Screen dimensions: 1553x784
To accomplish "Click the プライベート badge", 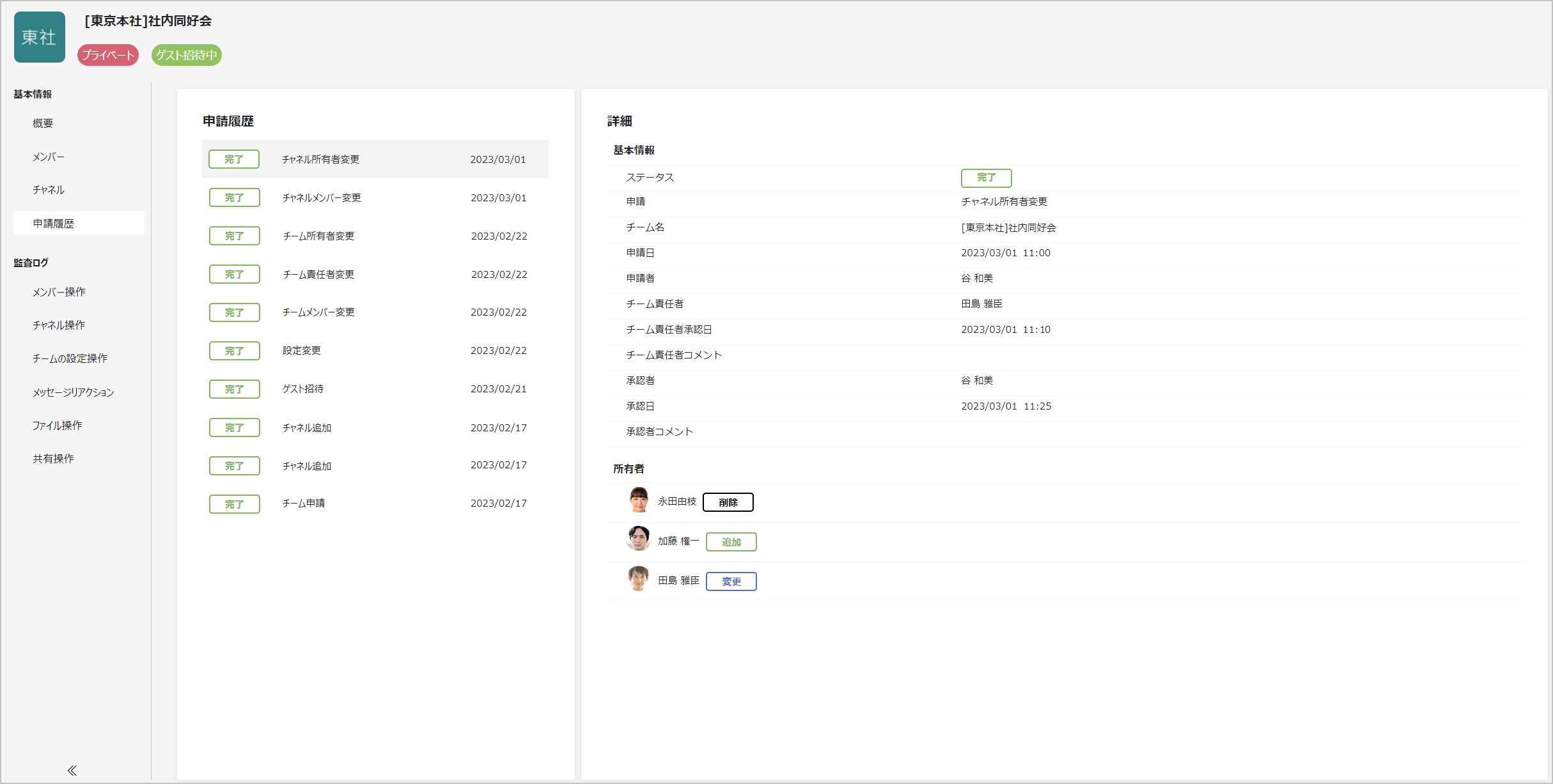I will pyautogui.click(x=107, y=55).
